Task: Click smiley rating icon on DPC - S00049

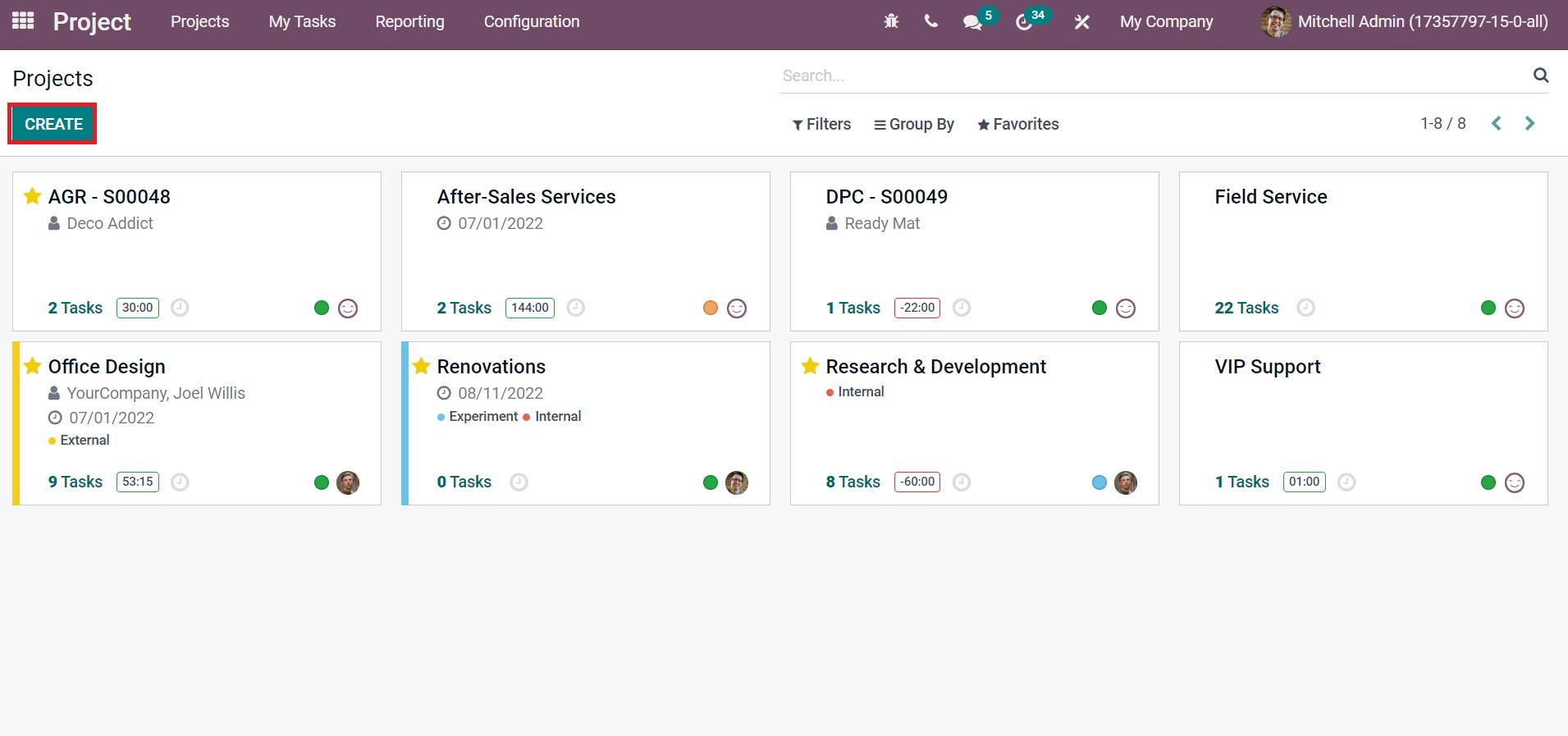Action: (1126, 309)
